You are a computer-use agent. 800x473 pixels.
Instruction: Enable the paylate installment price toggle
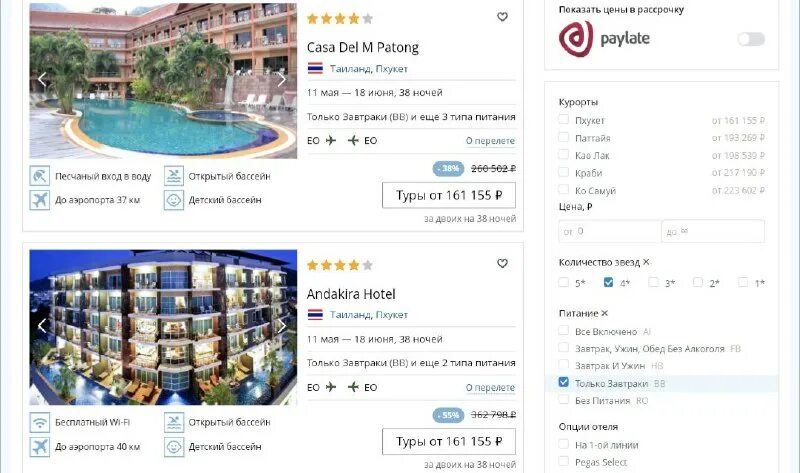[x=751, y=39]
